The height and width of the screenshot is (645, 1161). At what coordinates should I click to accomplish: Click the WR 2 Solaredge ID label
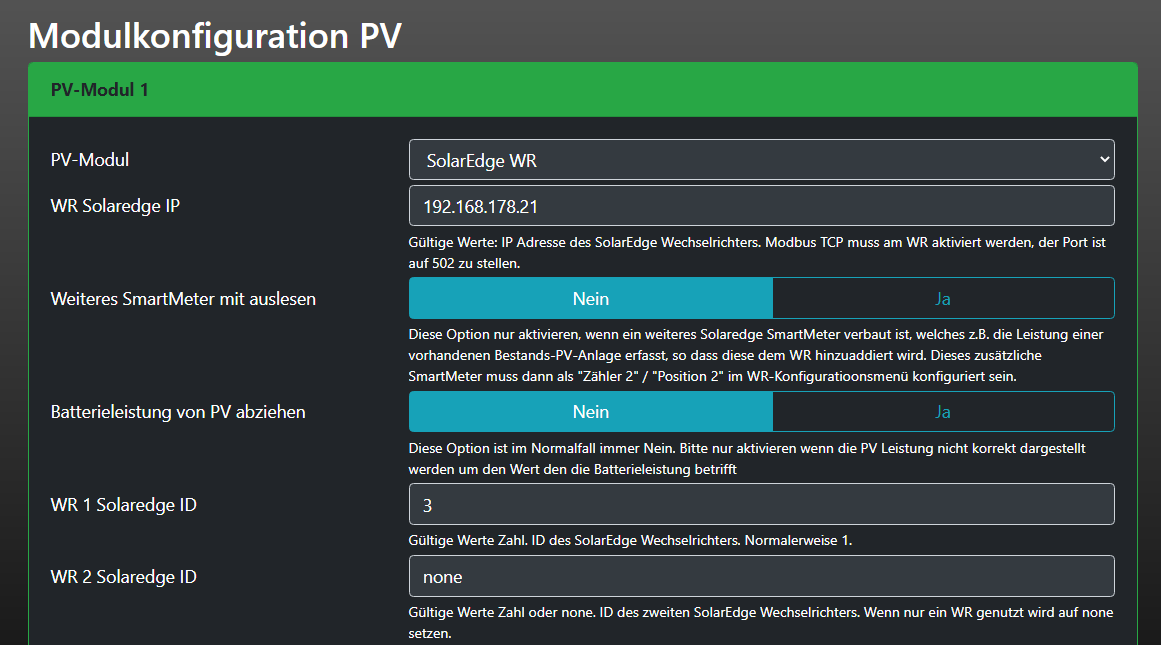[123, 577]
